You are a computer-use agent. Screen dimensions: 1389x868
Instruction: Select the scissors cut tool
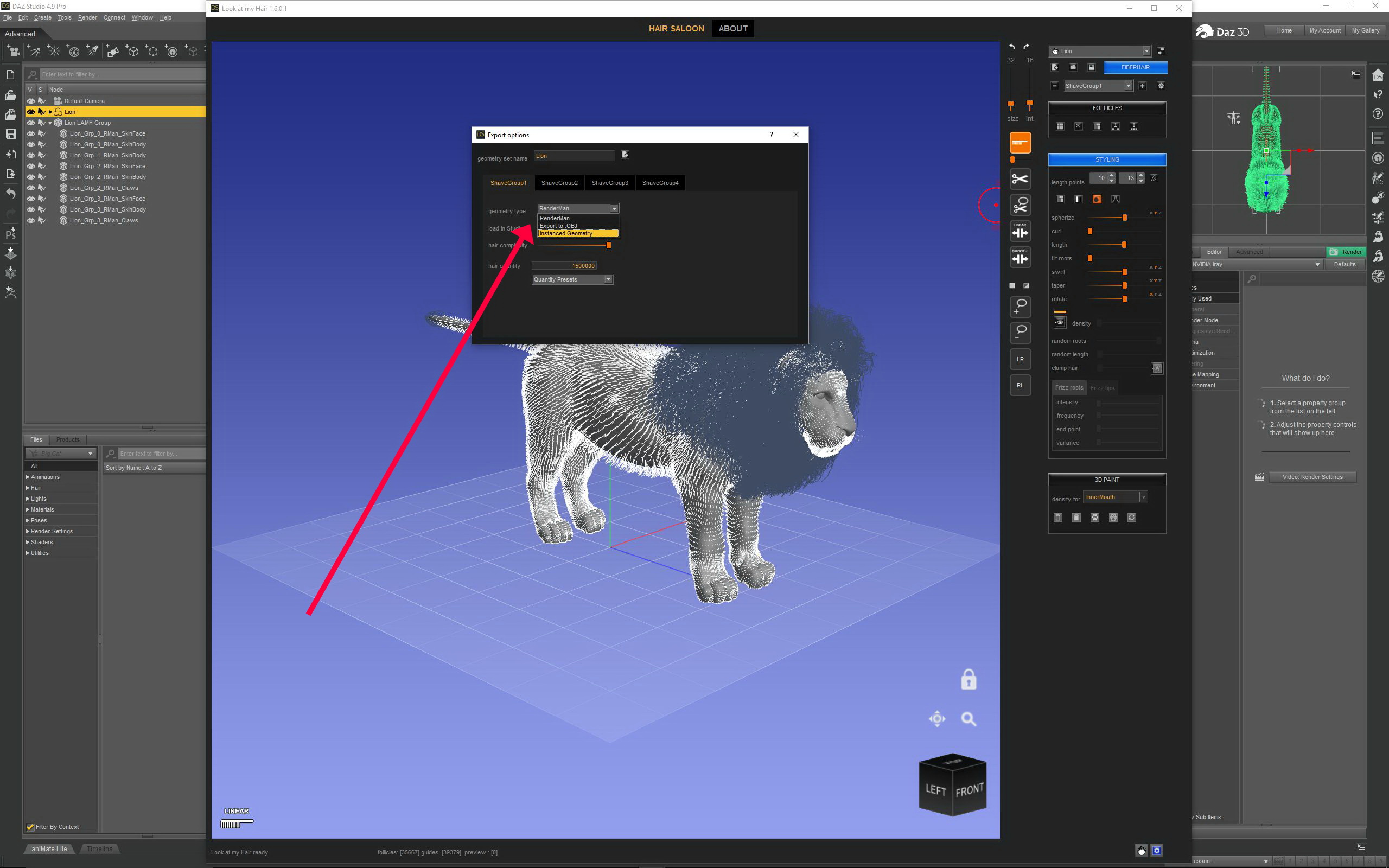(x=1020, y=179)
